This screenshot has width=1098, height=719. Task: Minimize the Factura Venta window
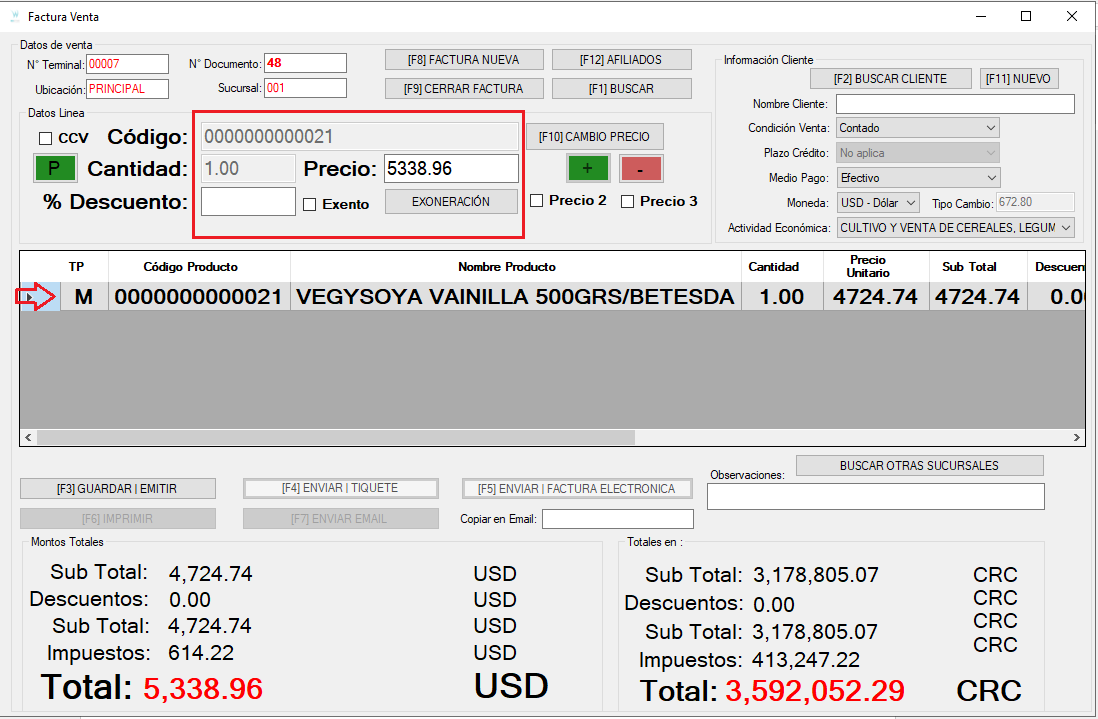coord(981,16)
